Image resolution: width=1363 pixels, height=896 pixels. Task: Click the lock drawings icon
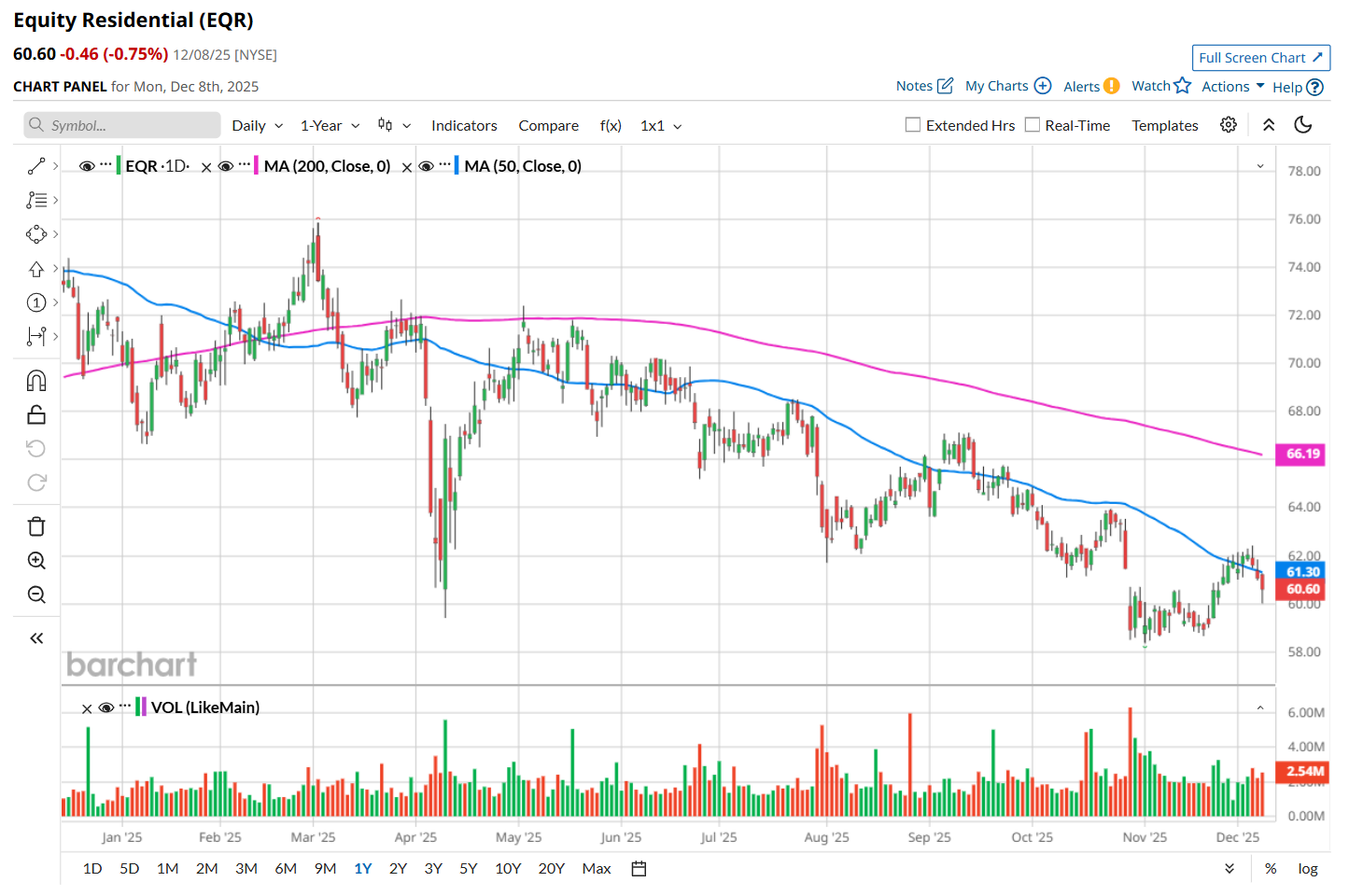[x=36, y=414]
